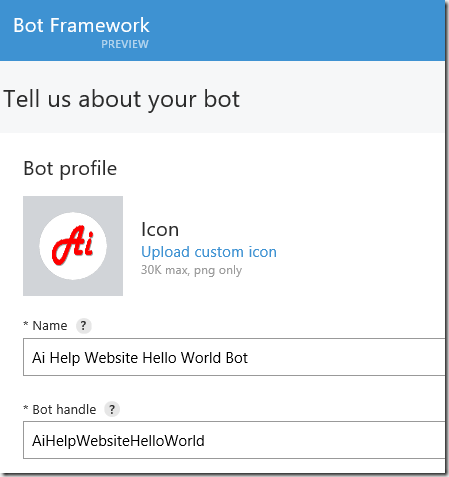Click the PREVIEW label under Bot Framework
This screenshot has width=449, height=477.
pos(125,44)
